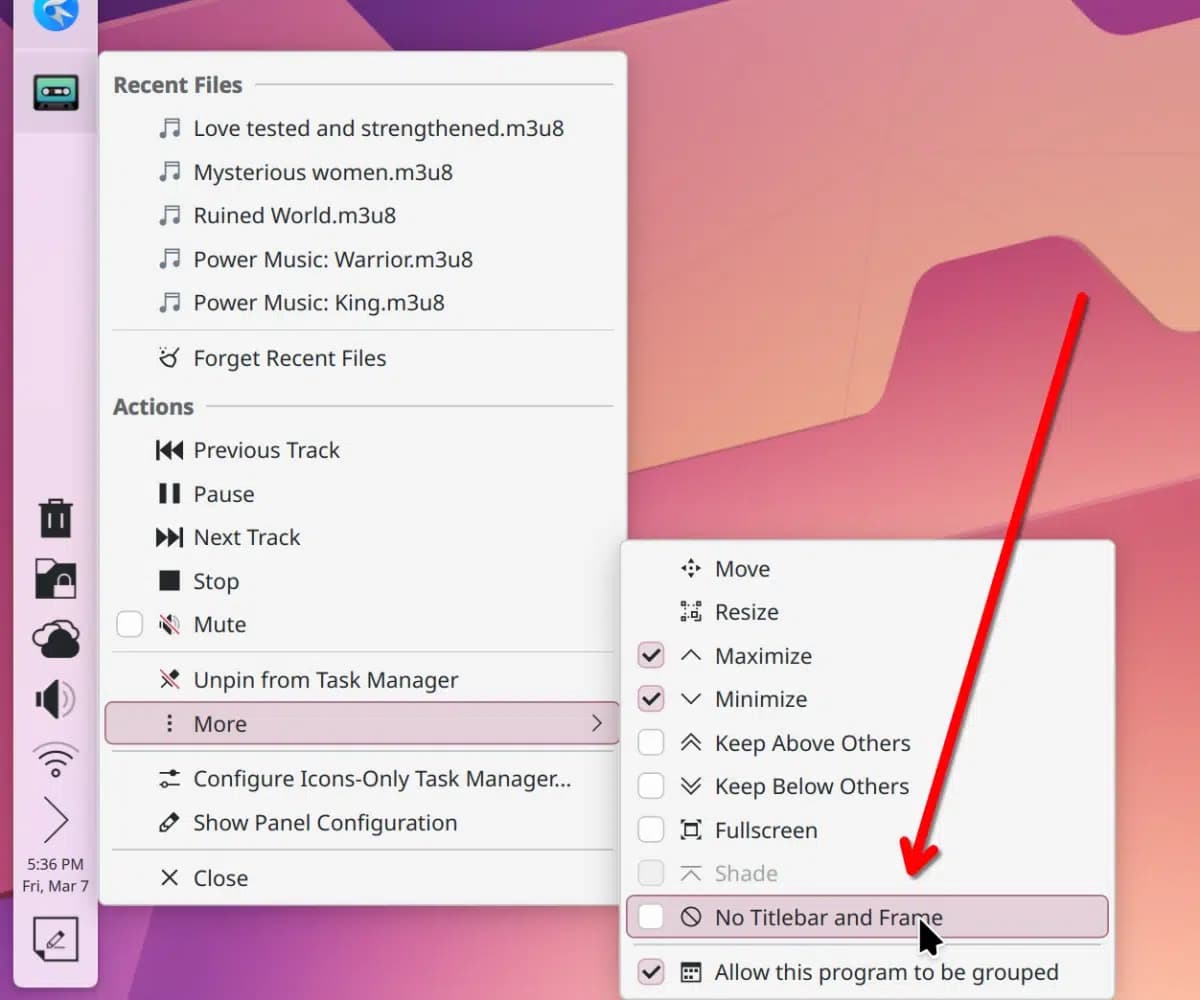Open Power Music: Warrior.m3u8
Image resolution: width=1200 pixels, height=1000 pixels.
tap(362, 260)
